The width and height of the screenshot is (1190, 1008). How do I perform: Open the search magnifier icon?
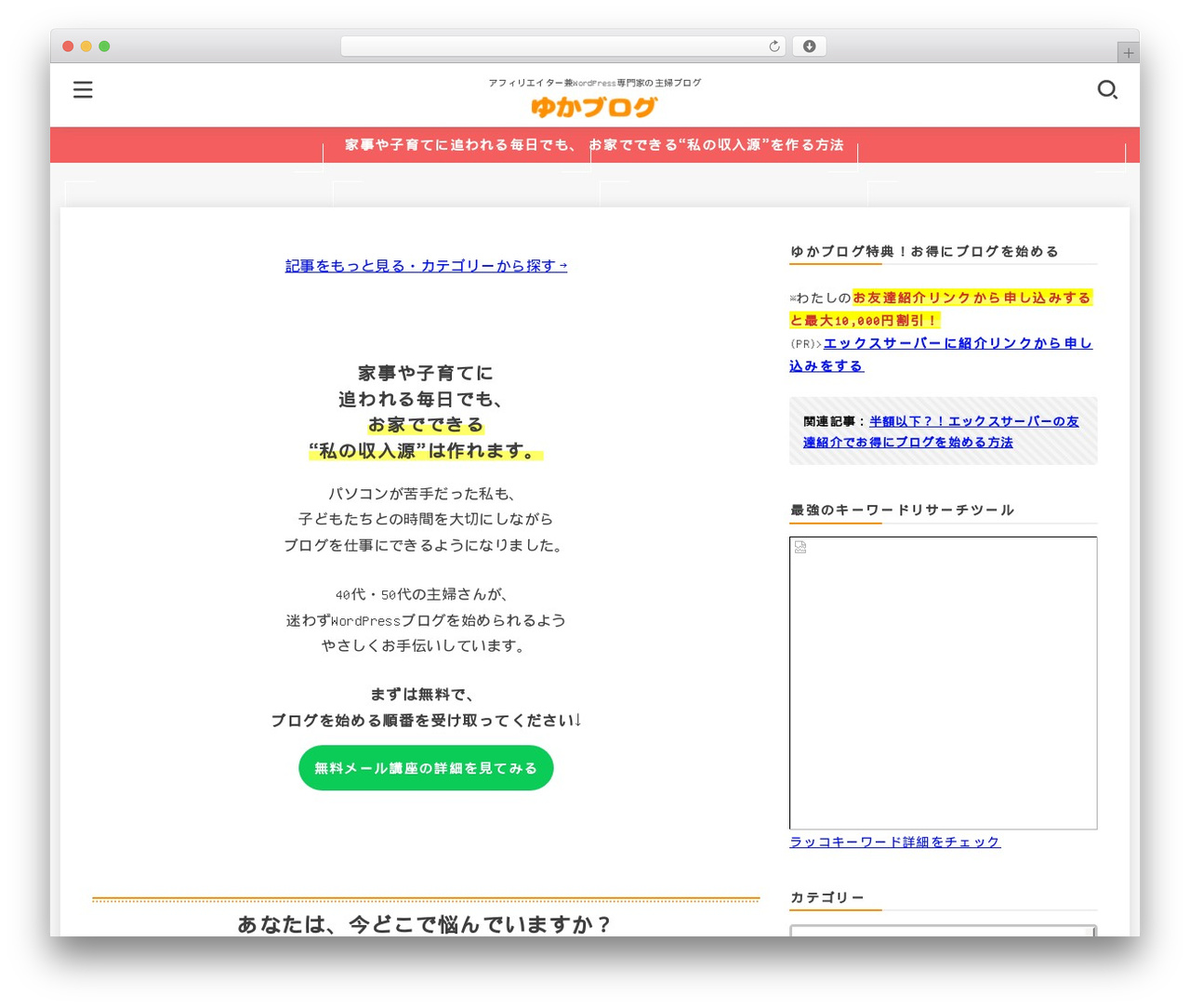pos(1107,89)
